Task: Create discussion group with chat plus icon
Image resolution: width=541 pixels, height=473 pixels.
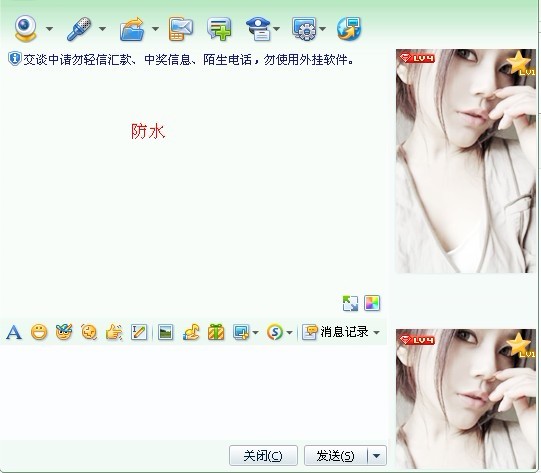Action: coord(219,29)
